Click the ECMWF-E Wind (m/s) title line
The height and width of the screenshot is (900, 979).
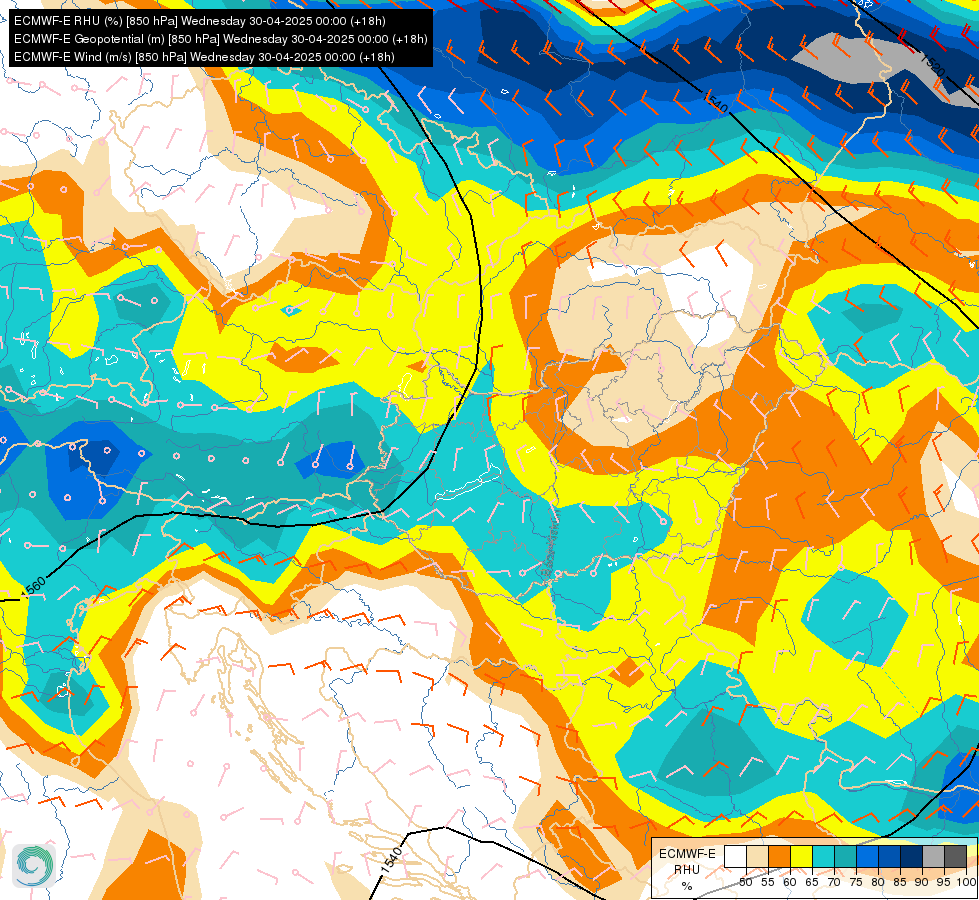204,57
